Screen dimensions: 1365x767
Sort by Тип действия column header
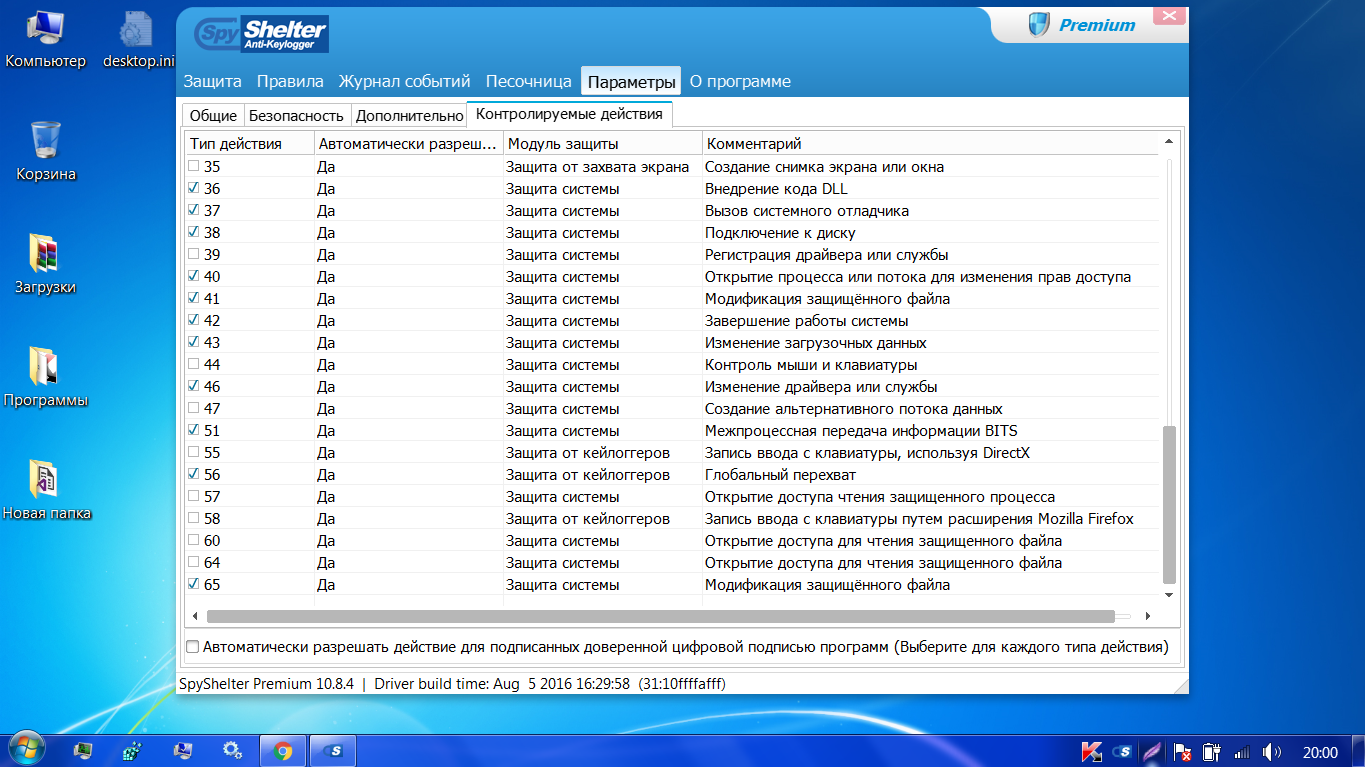(249, 144)
